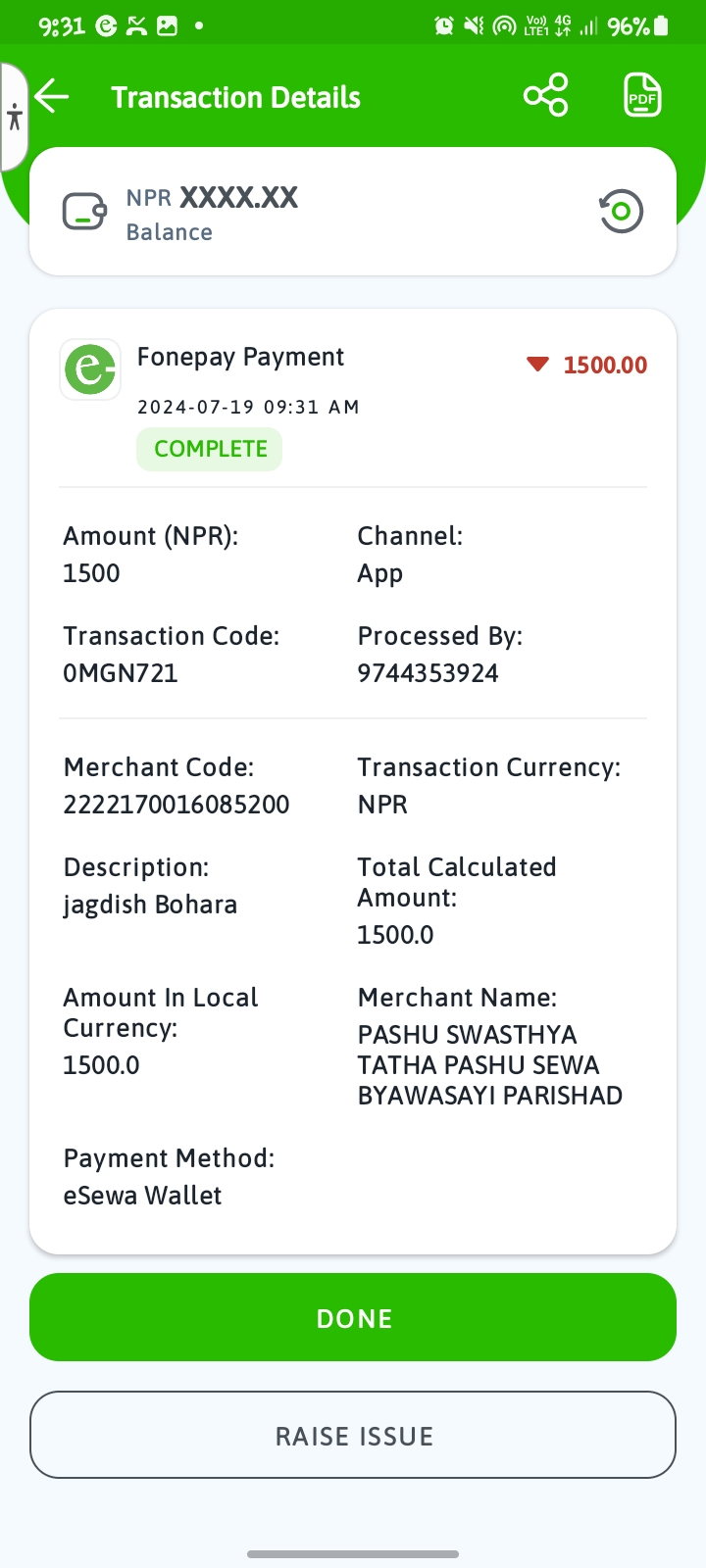Tap the battery indicator in status bar
The height and width of the screenshot is (1568, 706).
tap(662, 26)
